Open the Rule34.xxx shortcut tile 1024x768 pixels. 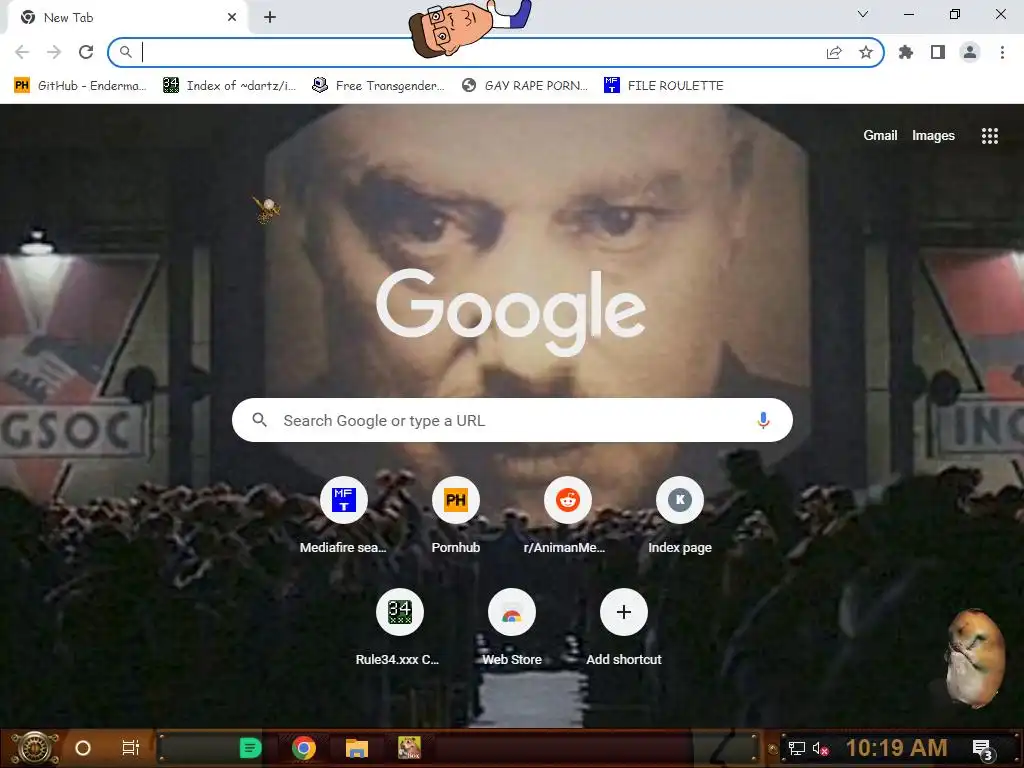click(x=400, y=628)
